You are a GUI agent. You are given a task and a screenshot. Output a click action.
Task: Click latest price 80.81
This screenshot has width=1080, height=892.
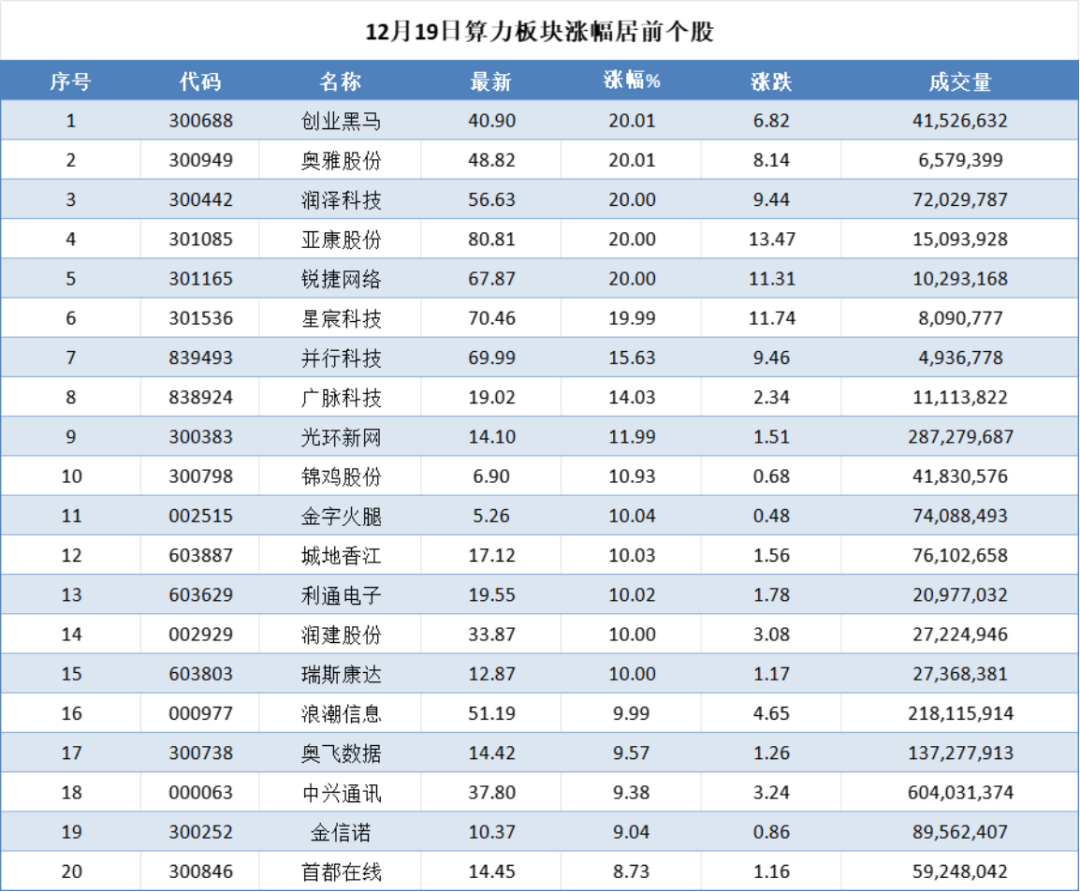coord(492,239)
